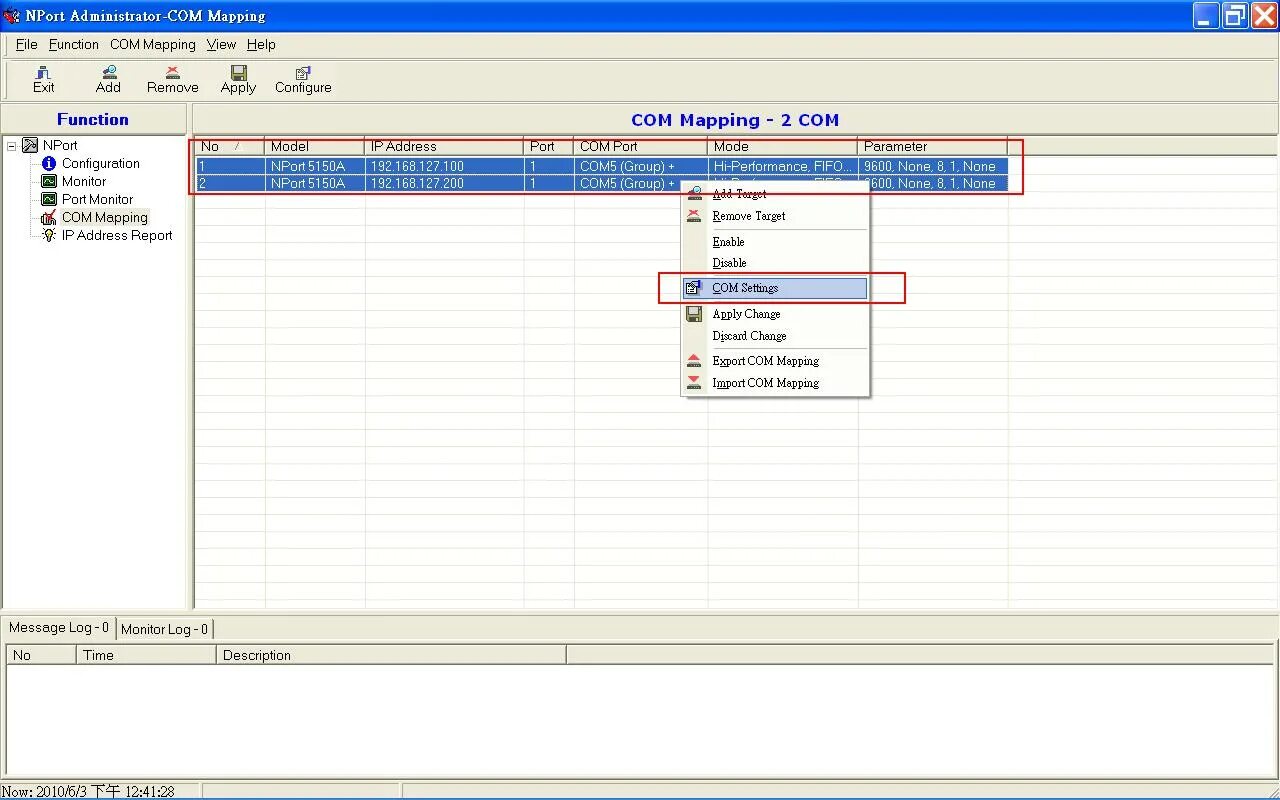Screen dimensions: 1280x800
Task: Click IP address 192.168.127.200 cell
Action: (x=444, y=183)
